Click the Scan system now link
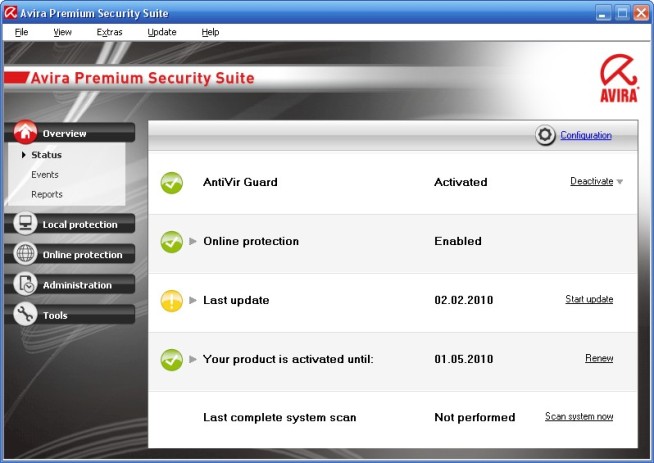The height and width of the screenshot is (463, 654). click(579, 417)
